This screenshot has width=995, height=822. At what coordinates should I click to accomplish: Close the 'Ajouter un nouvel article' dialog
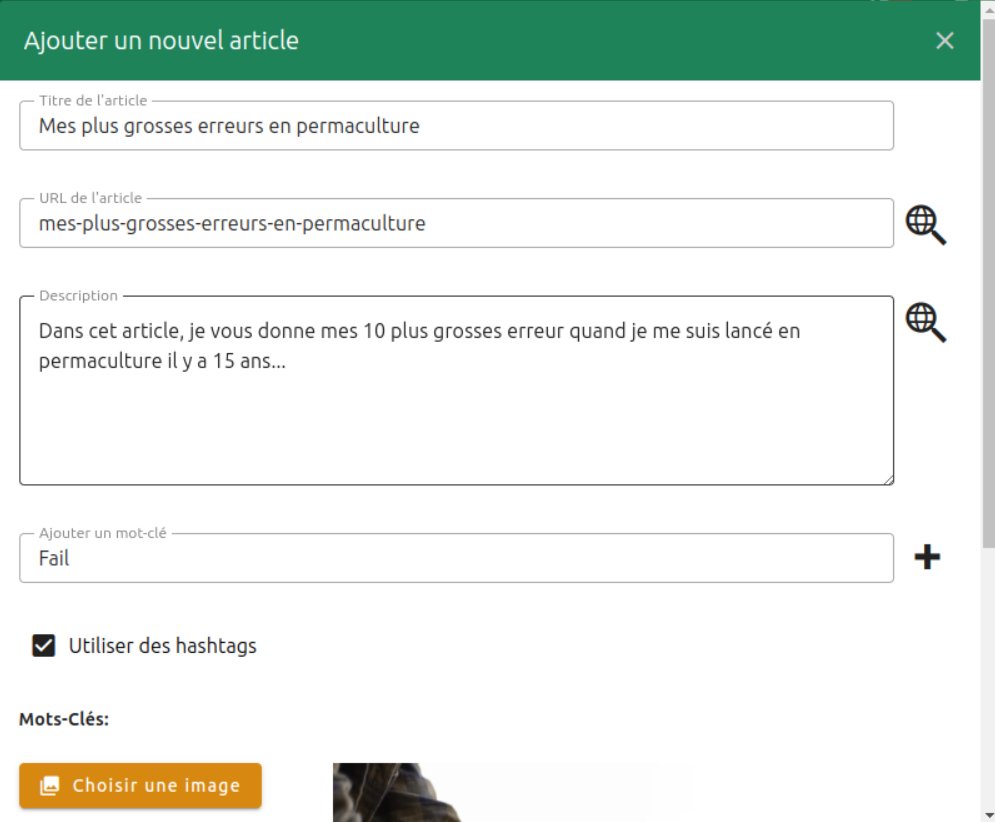pyautogui.click(x=944, y=41)
